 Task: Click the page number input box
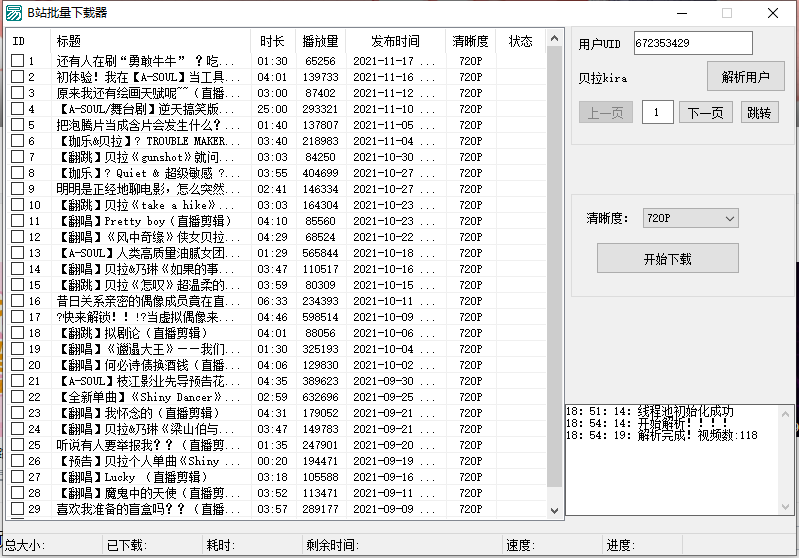click(657, 113)
